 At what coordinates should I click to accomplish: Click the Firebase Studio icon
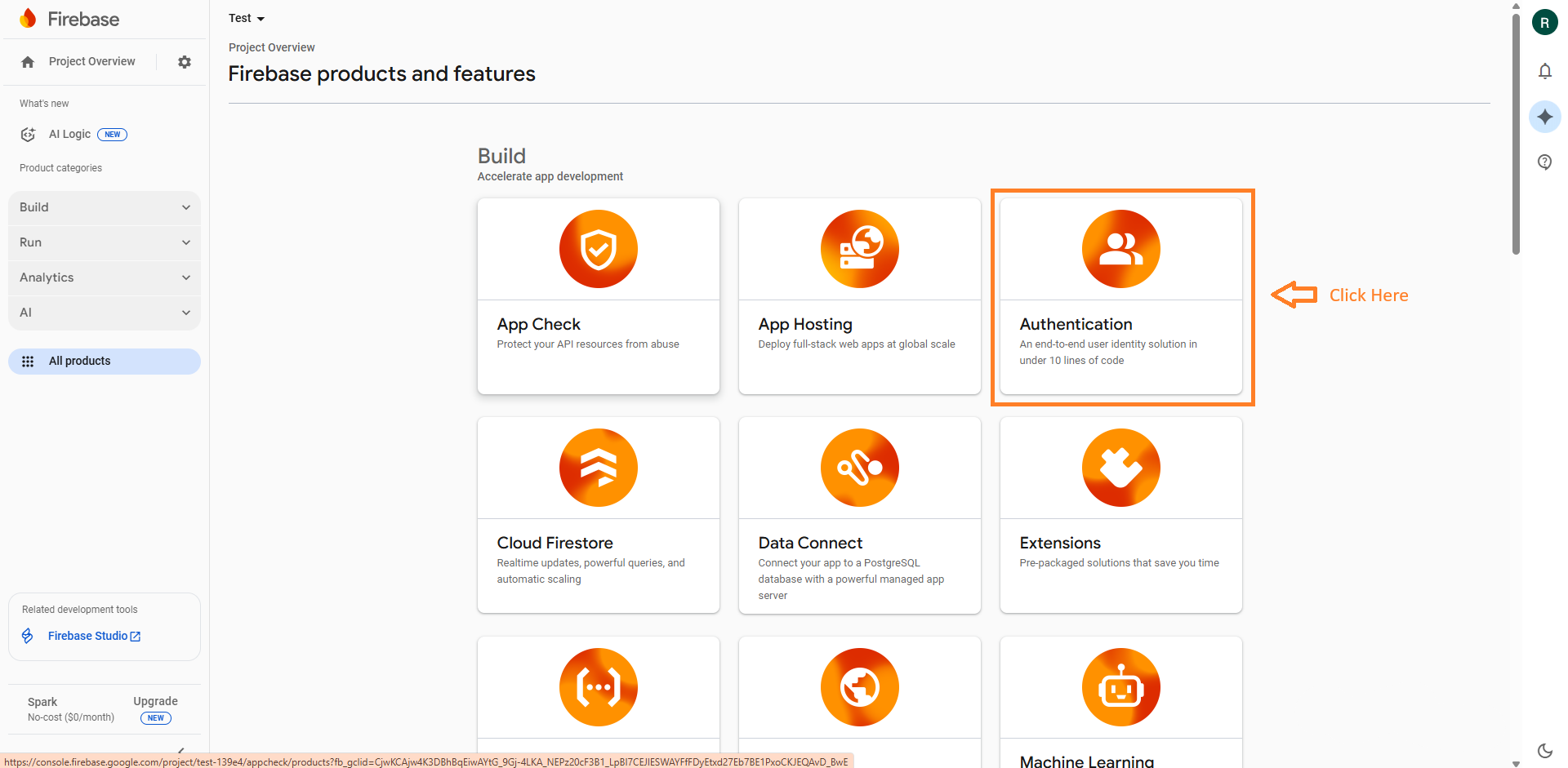tap(28, 636)
